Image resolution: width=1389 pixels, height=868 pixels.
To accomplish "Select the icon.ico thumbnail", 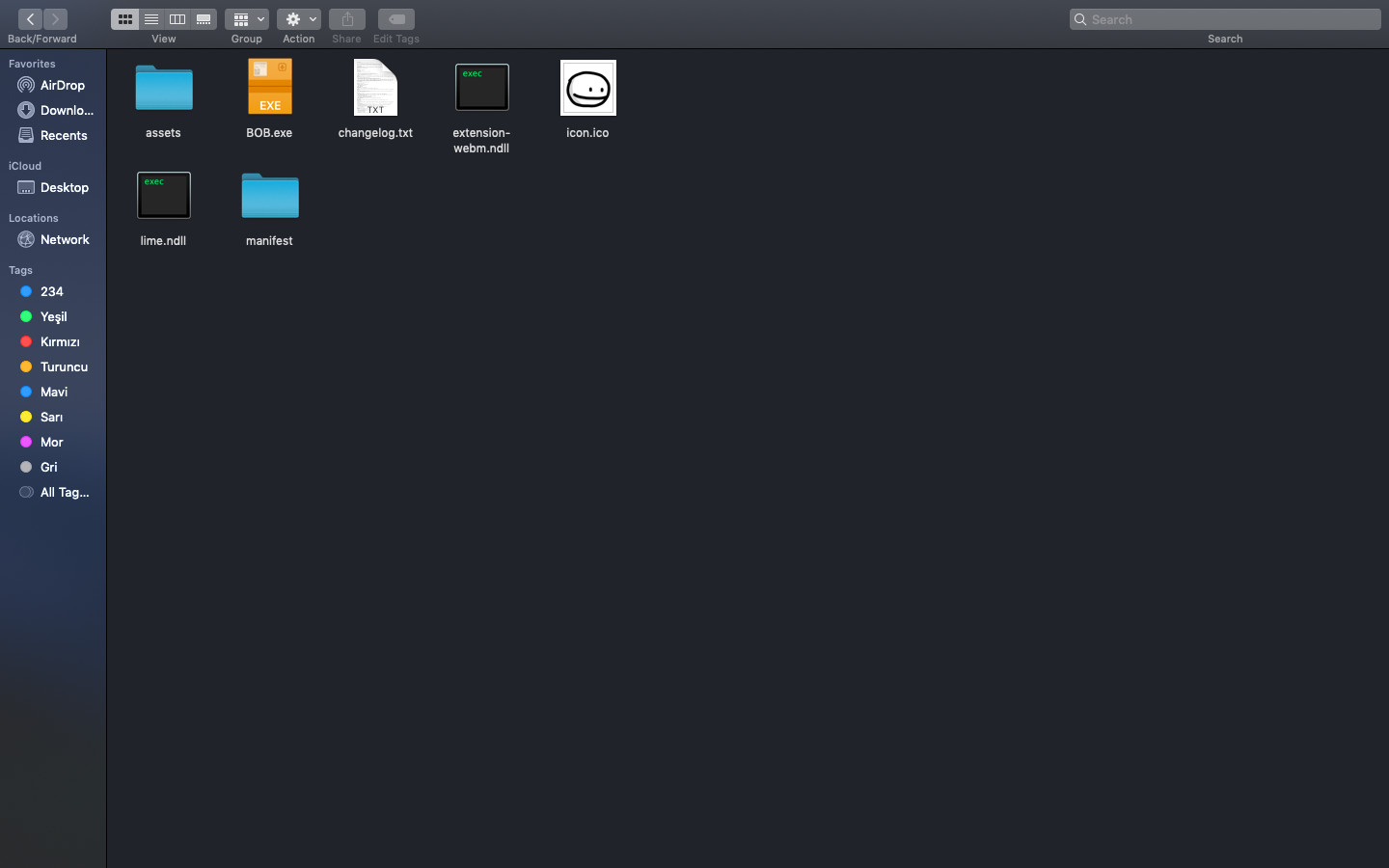I will (x=587, y=88).
